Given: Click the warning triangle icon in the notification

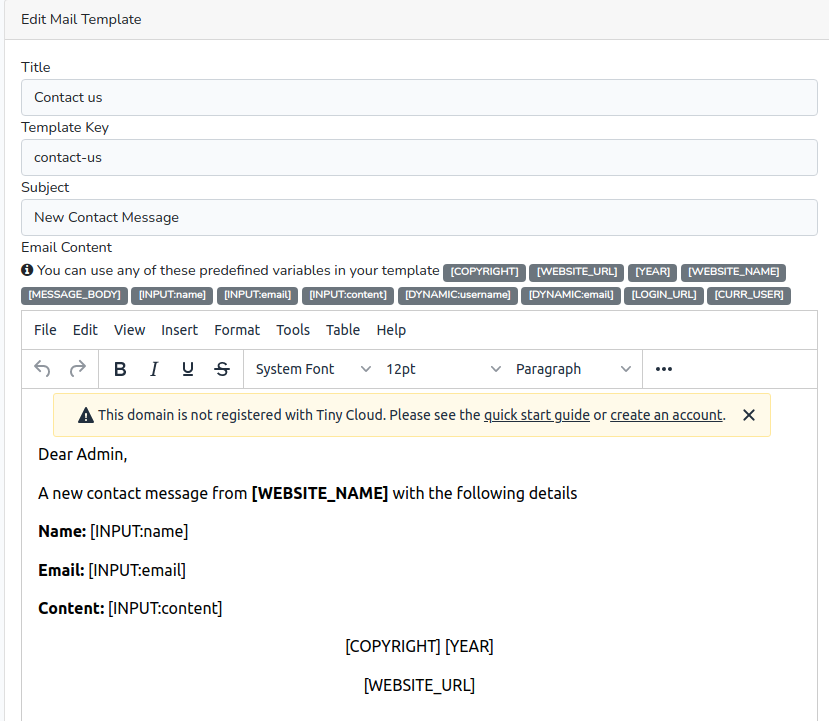Looking at the screenshot, I should 86,414.
